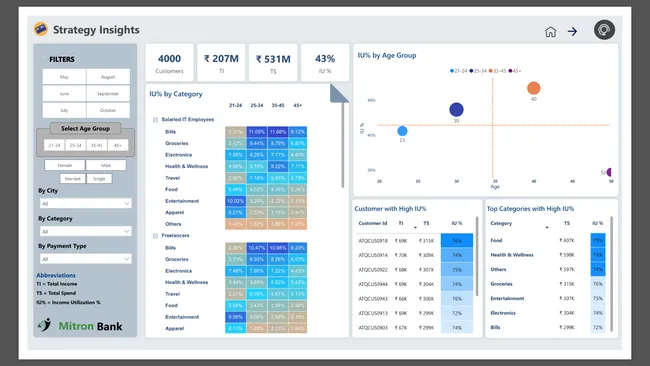Click the Select Age Group button
Viewport: 650px width, 366px height.
pos(85,128)
